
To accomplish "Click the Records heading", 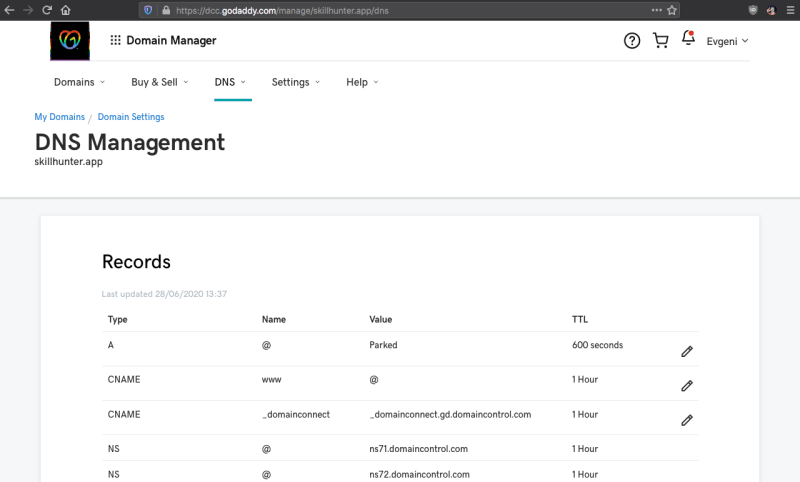I will (136, 262).
